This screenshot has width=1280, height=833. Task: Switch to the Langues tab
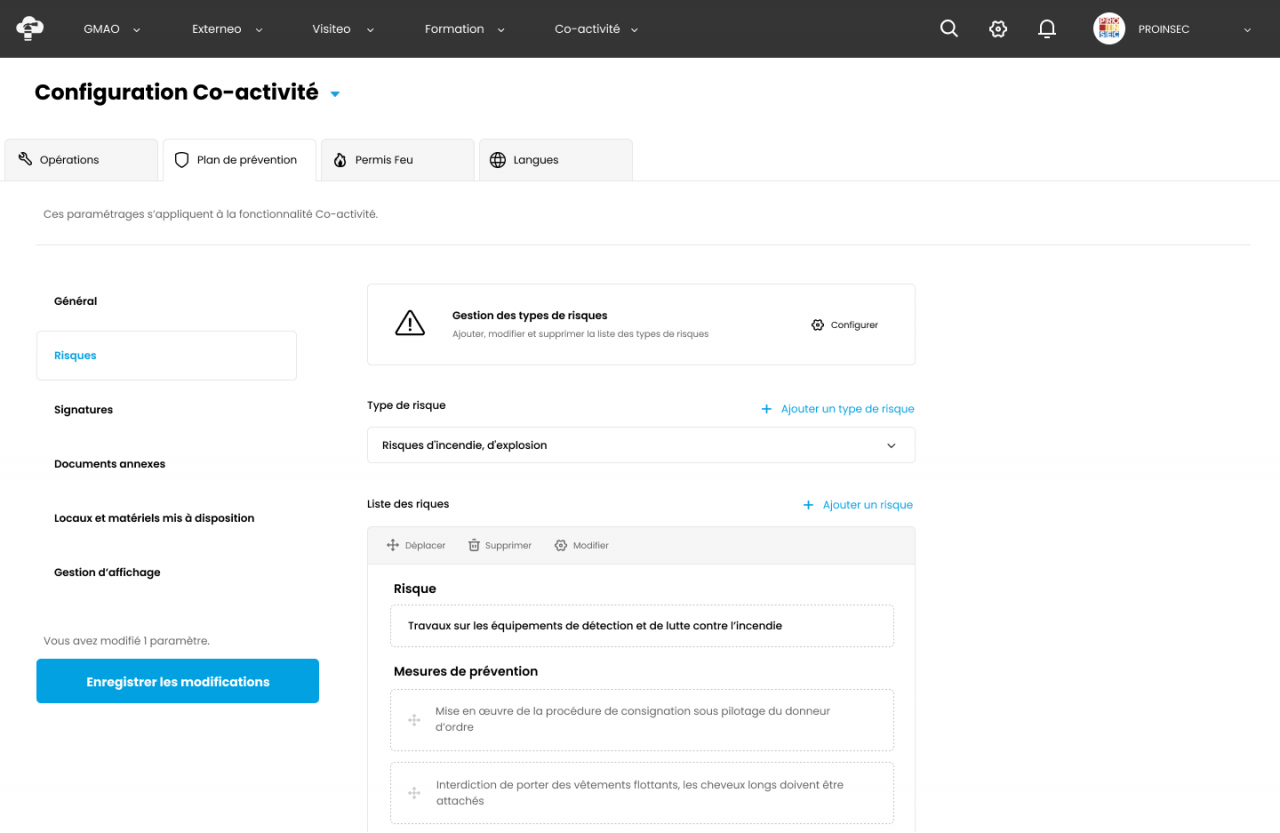(x=556, y=160)
